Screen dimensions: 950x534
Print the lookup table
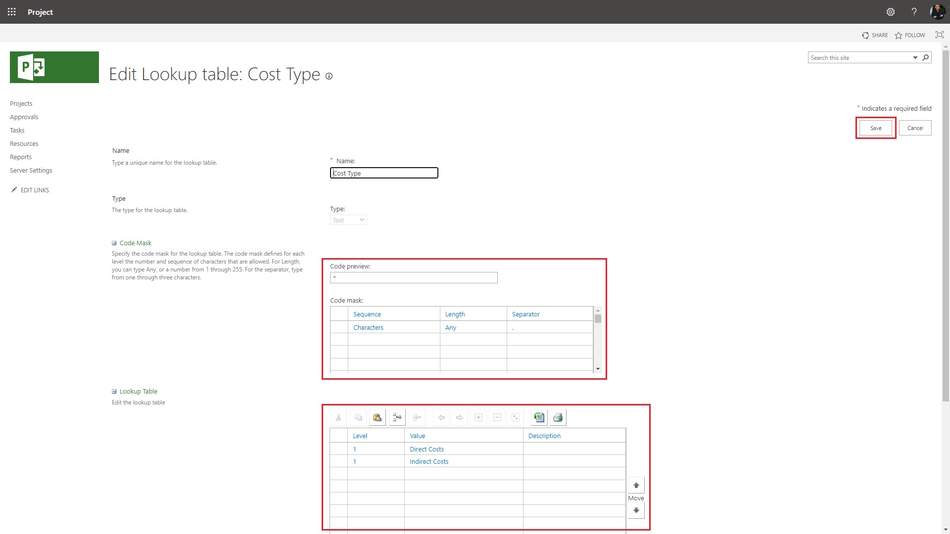tap(558, 417)
